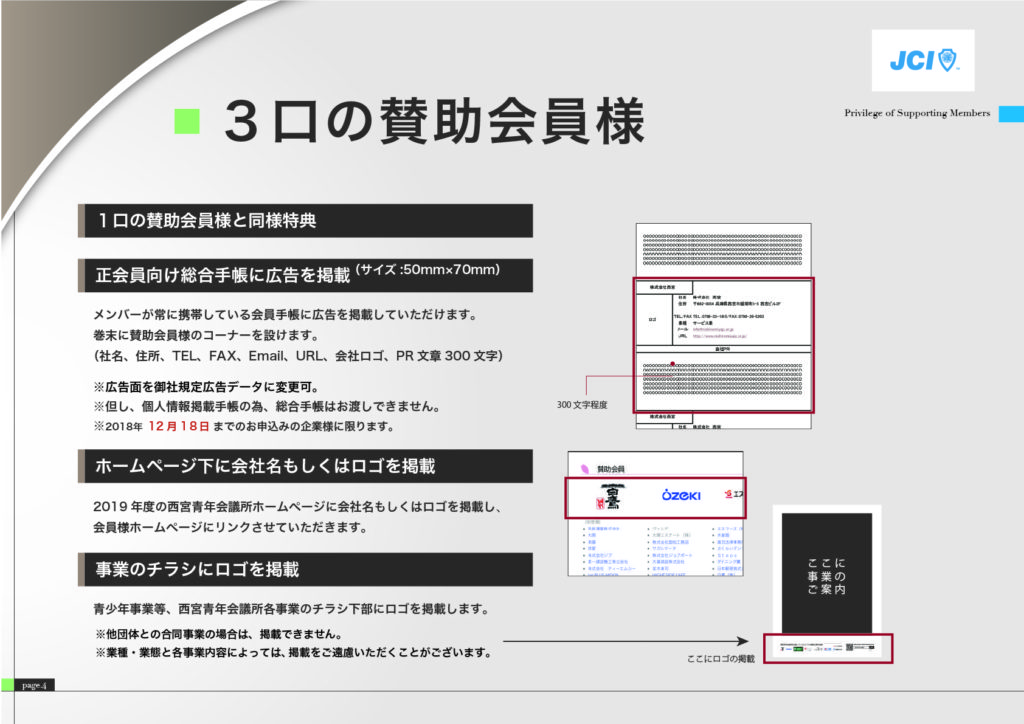Click line 巻末に賛助会員様のコーナーを設けます
1024x724 pixels.
[206, 335]
